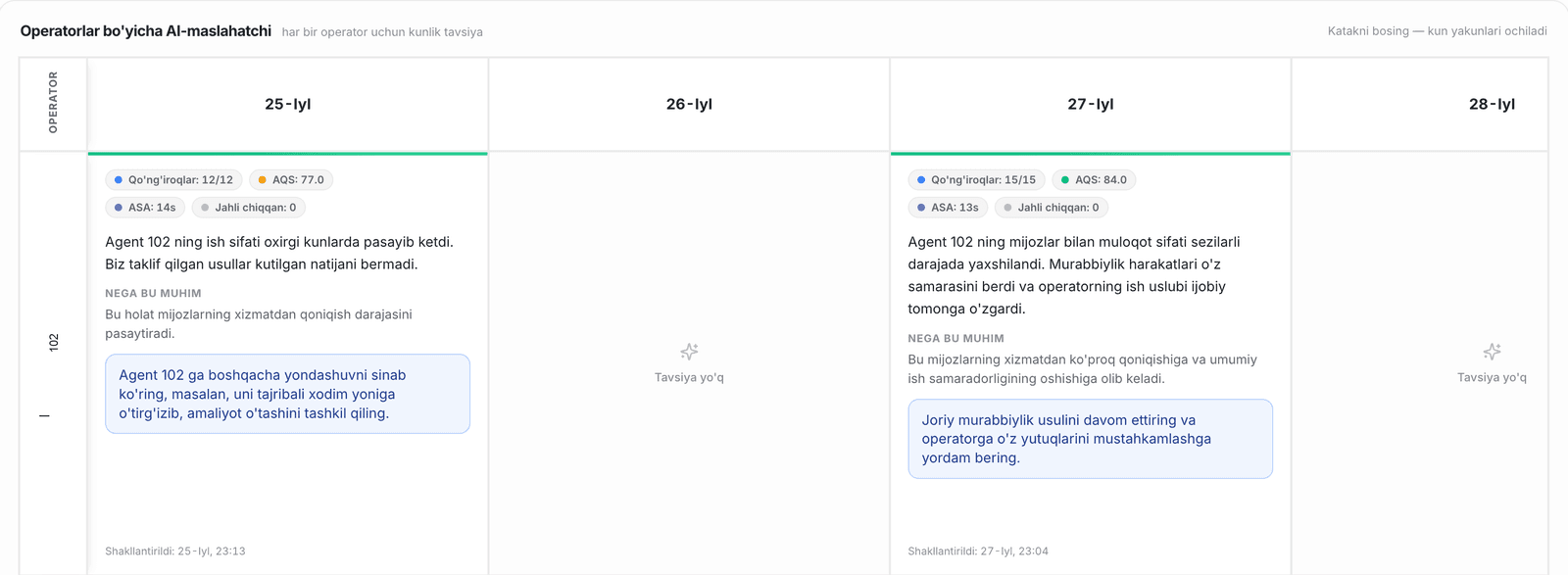Click green dot beside AQS: 84.0
Viewport: 1568px width, 575px height.
[1065, 180]
